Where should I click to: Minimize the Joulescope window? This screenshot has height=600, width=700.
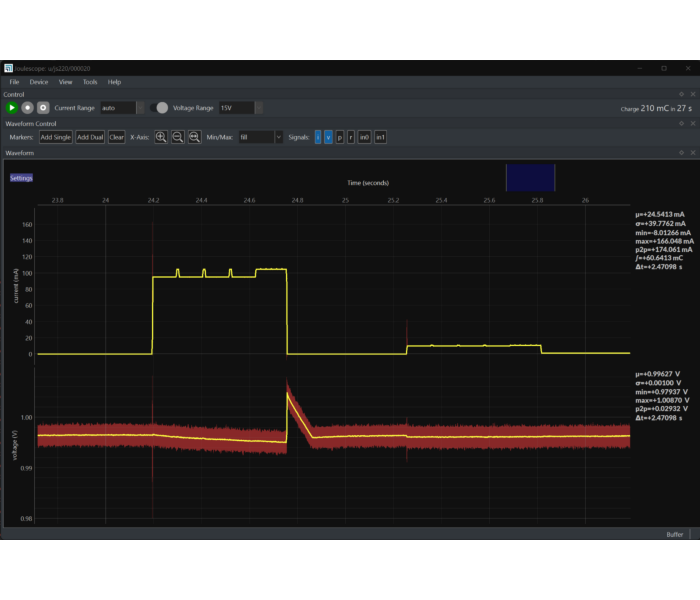pyautogui.click(x=640, y=68)
